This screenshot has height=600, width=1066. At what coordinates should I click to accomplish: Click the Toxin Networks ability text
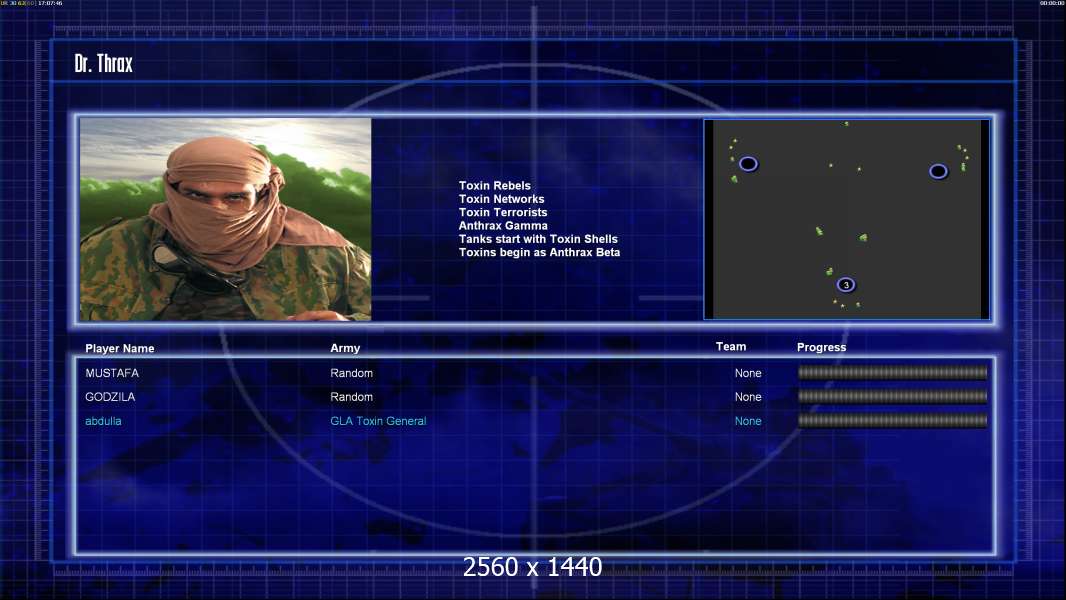tap(501, 199)
